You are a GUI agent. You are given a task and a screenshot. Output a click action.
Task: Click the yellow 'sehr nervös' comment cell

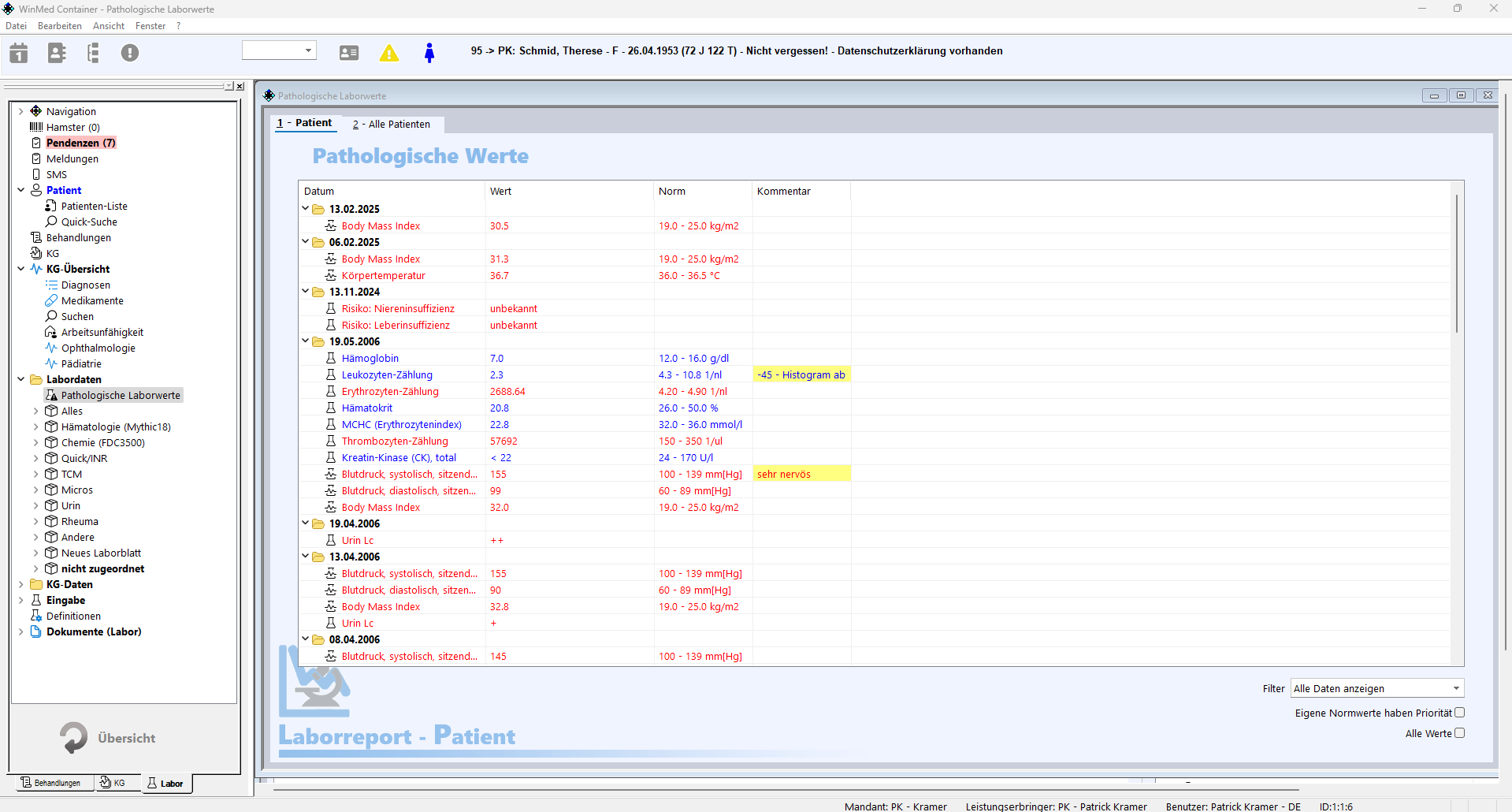(x=801, y=474)
